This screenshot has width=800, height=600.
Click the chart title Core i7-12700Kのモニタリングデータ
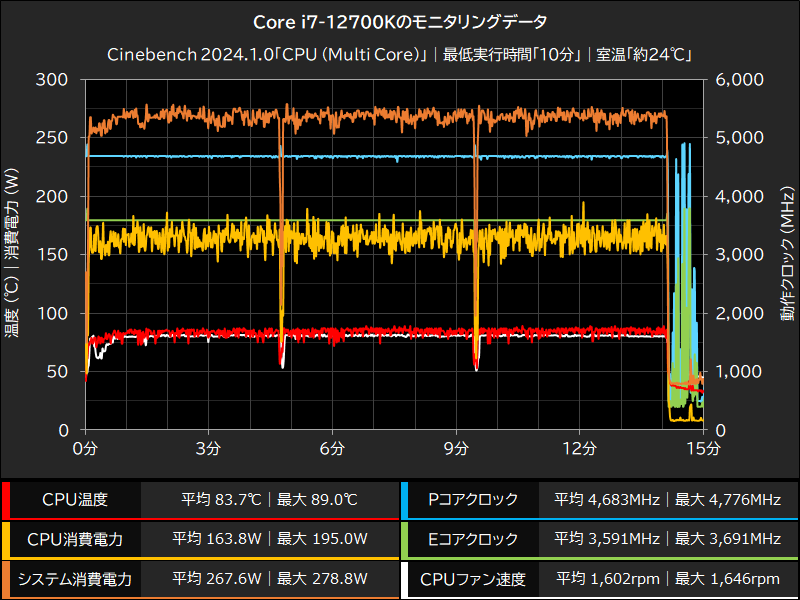[x=400, y=18]
